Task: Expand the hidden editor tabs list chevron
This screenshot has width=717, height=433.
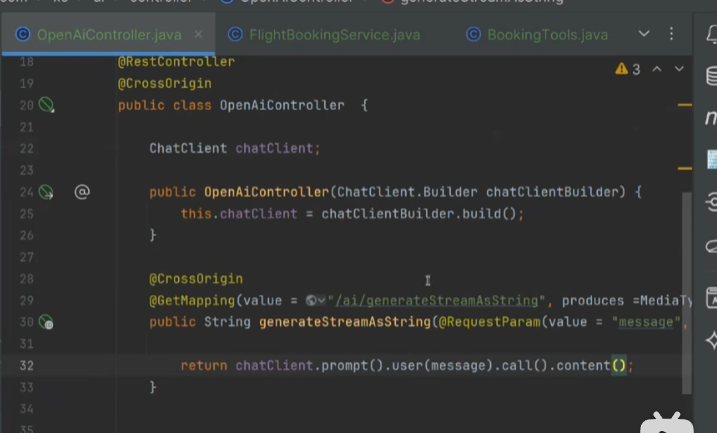Action: pyautogui.click(x=644, y=33)
